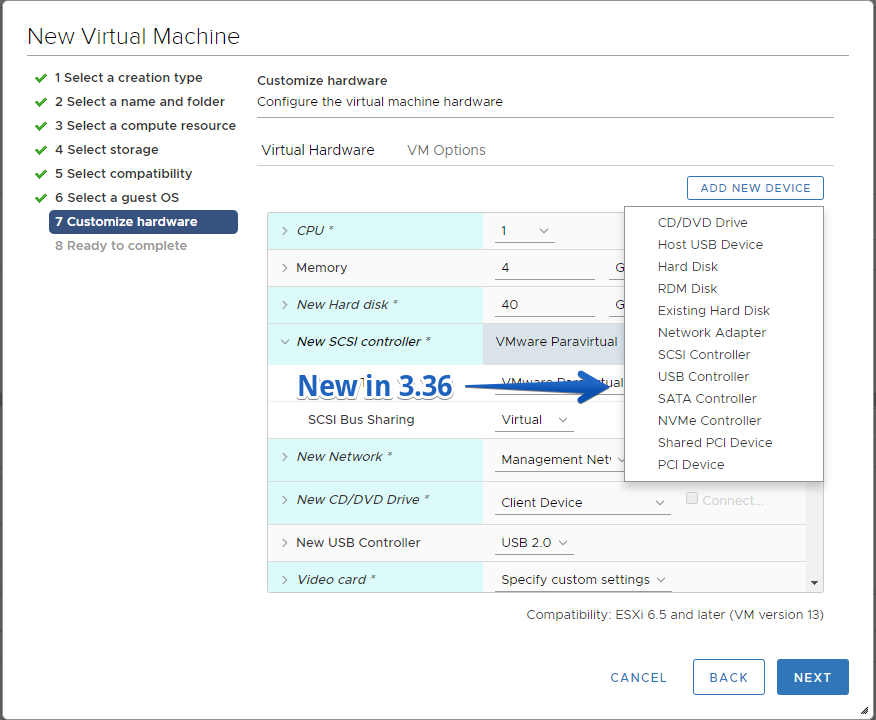
Task: Collapse the New SCSI controller section
Action: (x=284, y=341)
